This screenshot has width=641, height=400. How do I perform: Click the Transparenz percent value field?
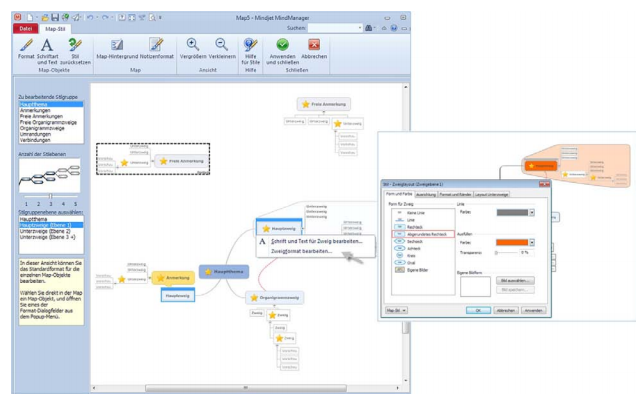526,253
